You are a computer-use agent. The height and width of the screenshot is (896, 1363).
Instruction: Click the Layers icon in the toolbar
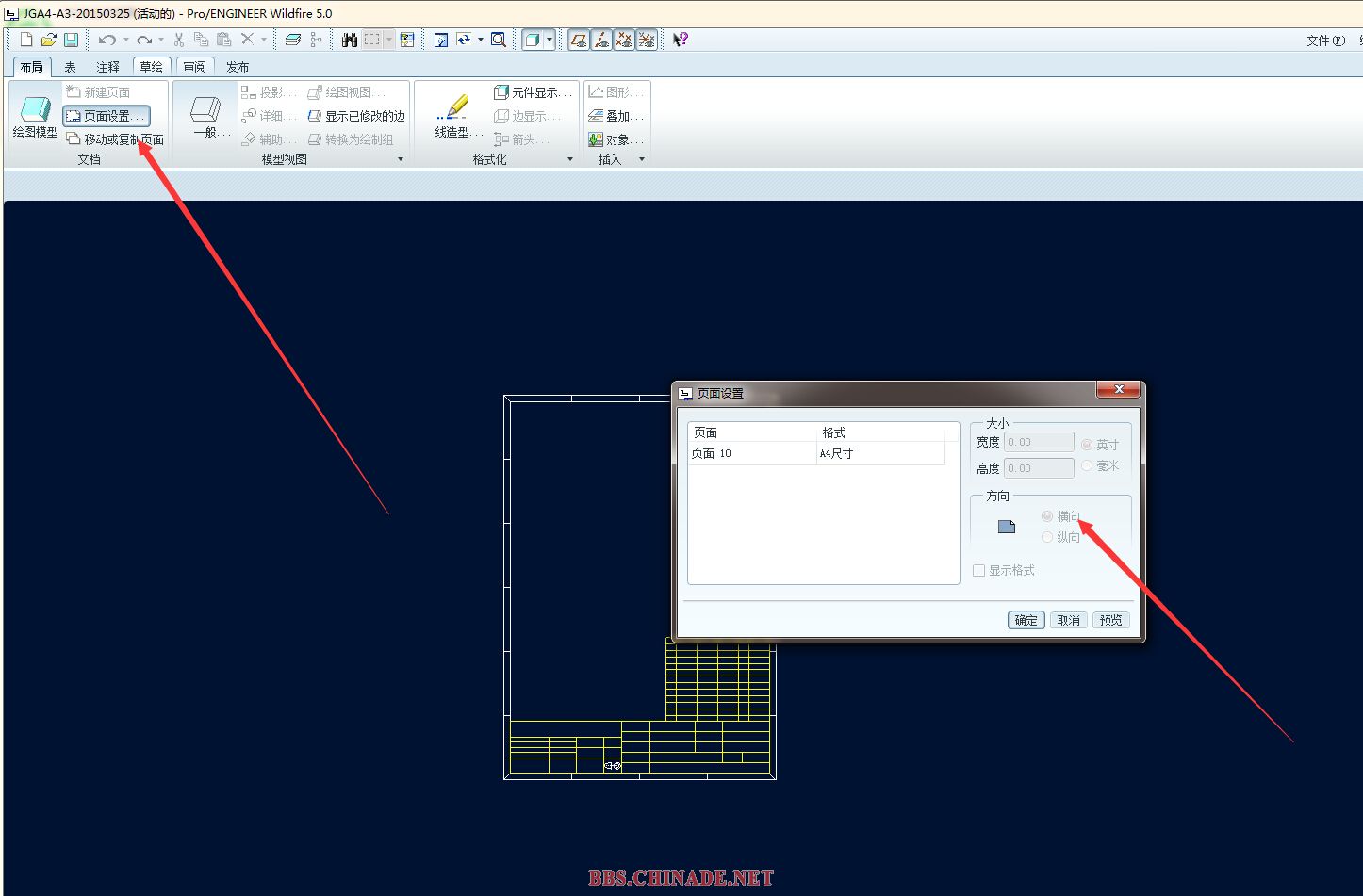[293, 40]
